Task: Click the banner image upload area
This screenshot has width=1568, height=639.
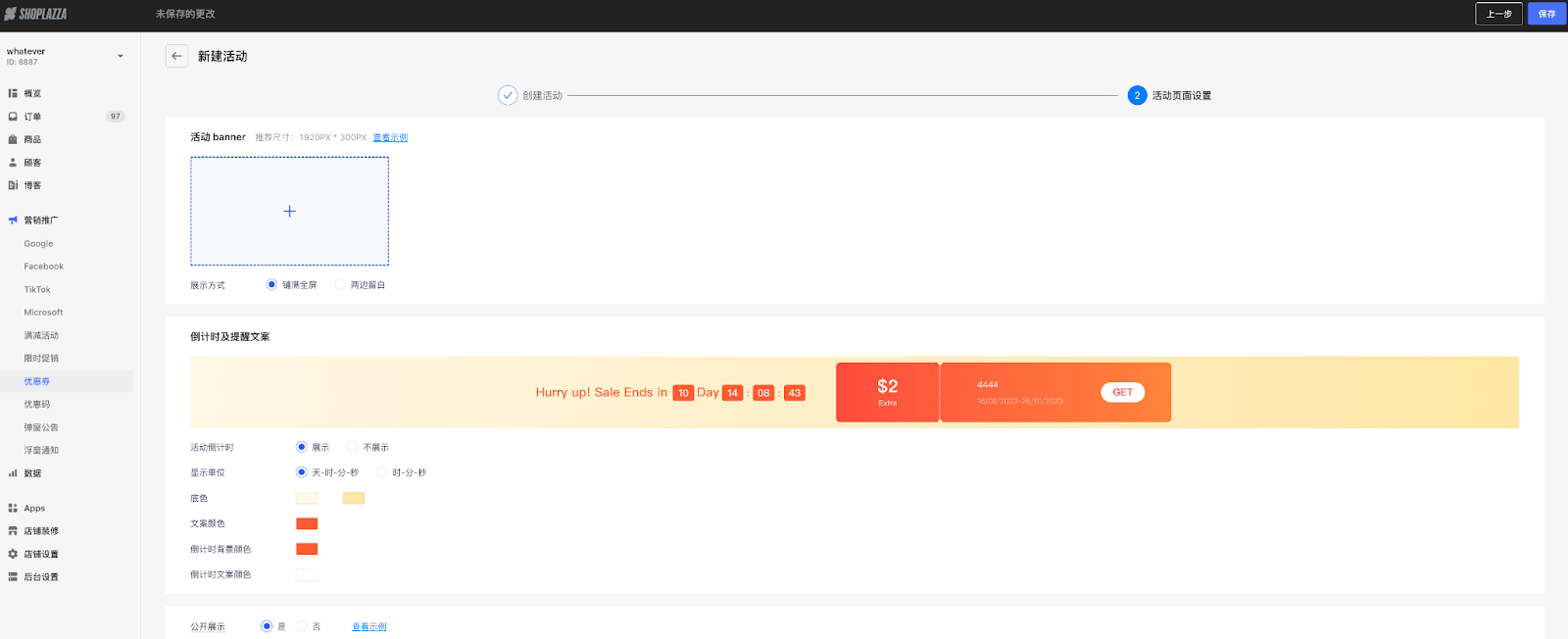Action: point(290,211)
